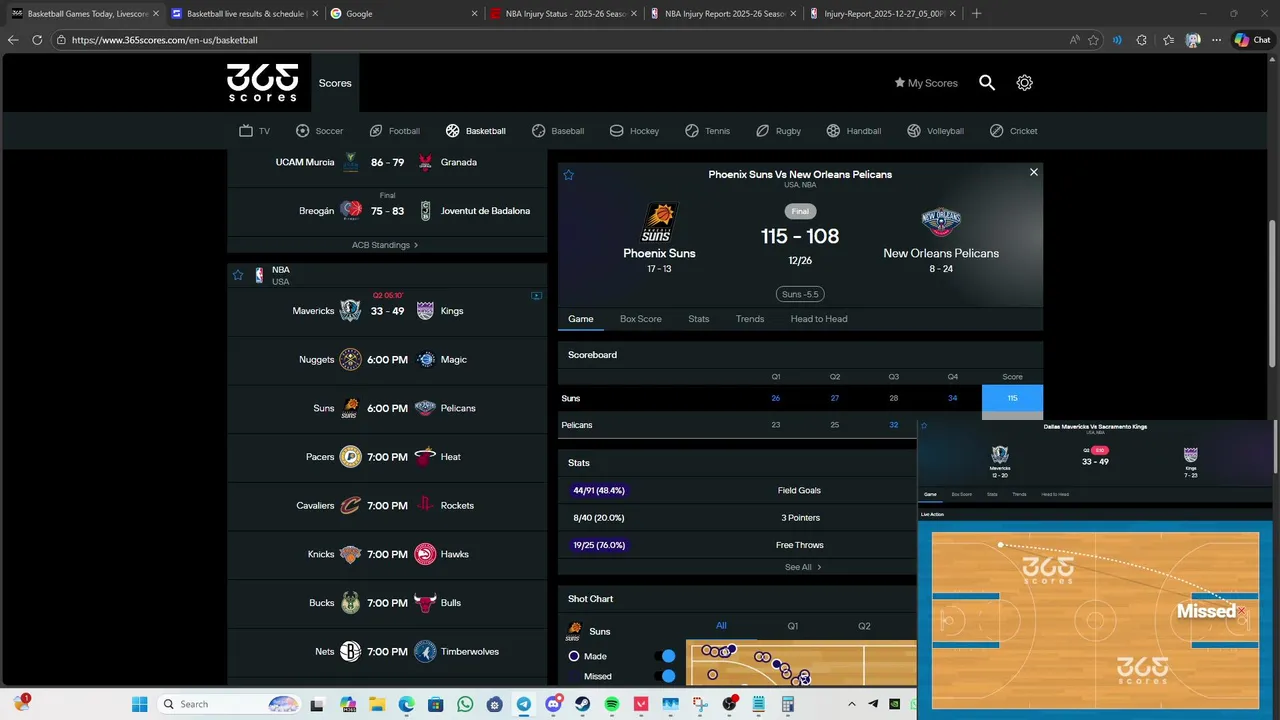Open Spotify from the taskbar
This screenshot has height=720, width=1280.
coord(612,704)
